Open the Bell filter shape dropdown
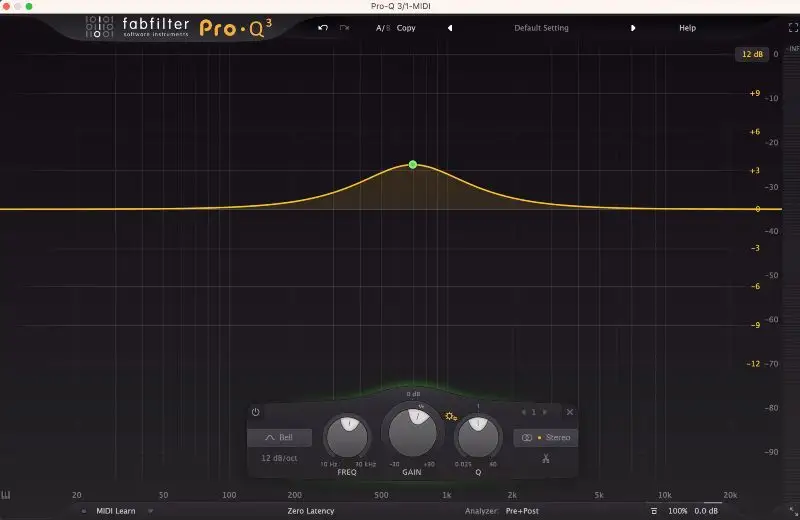 pos(280,437)
